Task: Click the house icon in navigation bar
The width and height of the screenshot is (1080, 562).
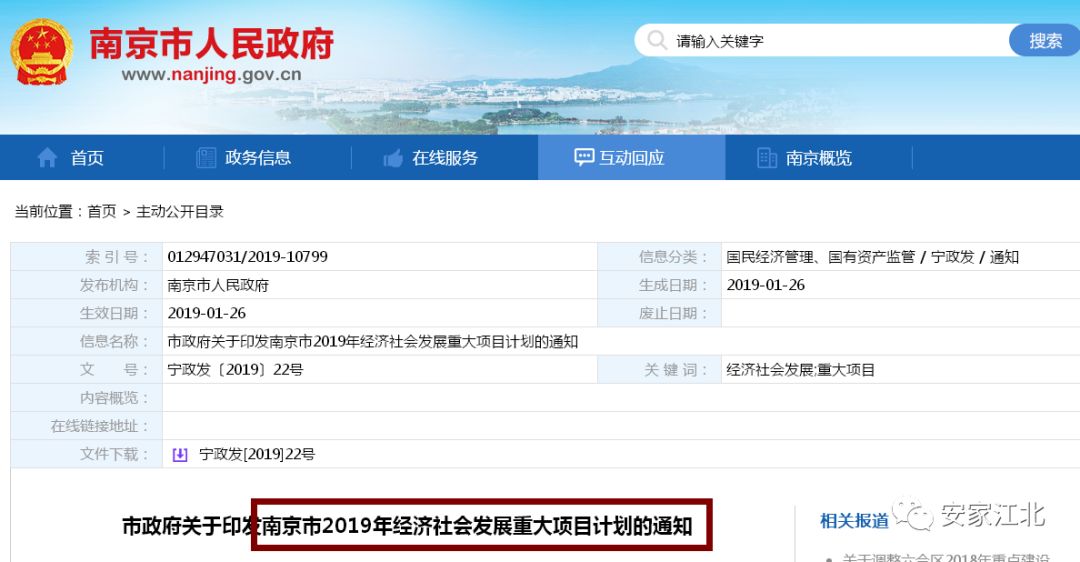Action: tap(47, 158)
